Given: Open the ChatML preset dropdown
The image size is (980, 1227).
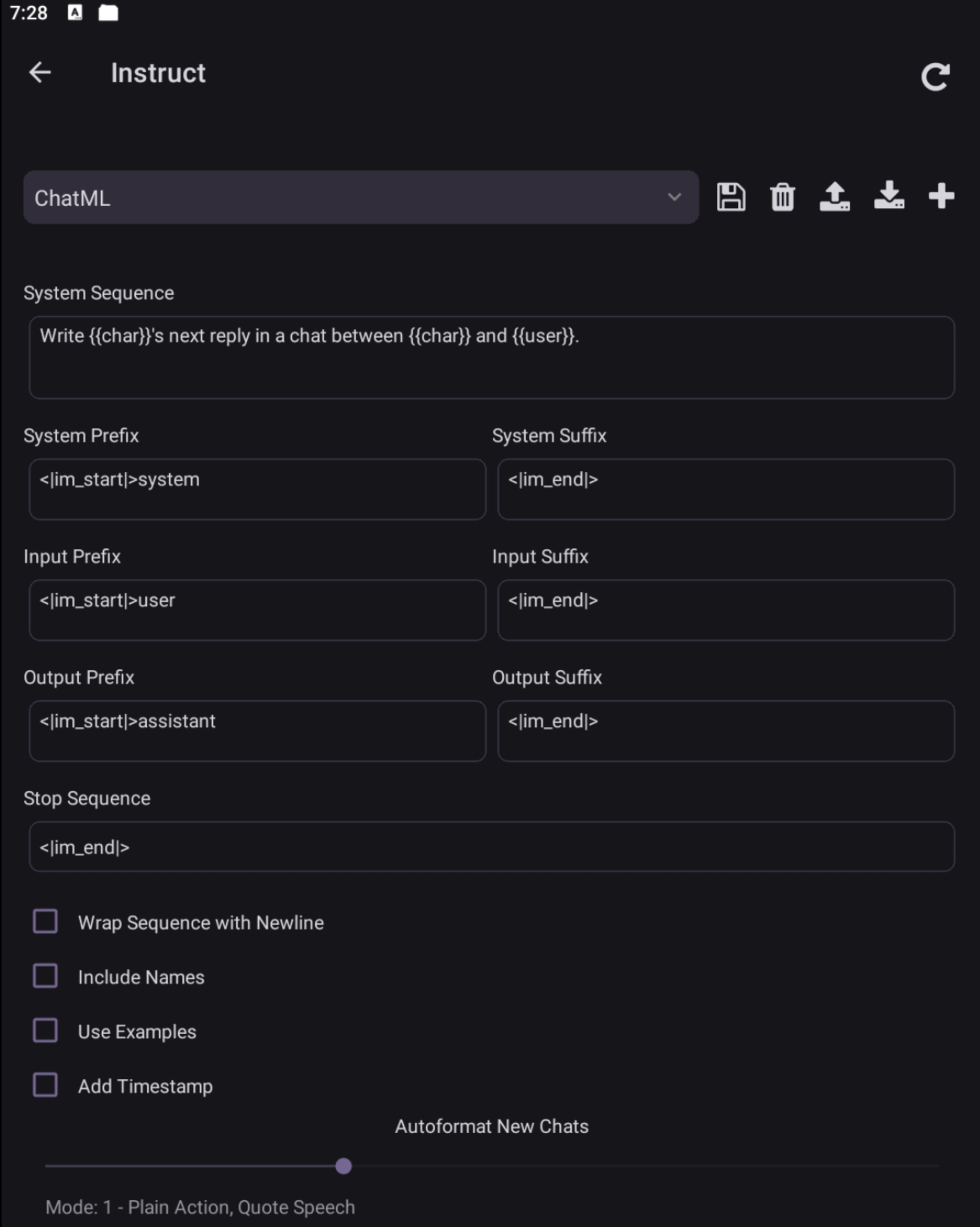Looking at the screenshot, I should 361,197.
